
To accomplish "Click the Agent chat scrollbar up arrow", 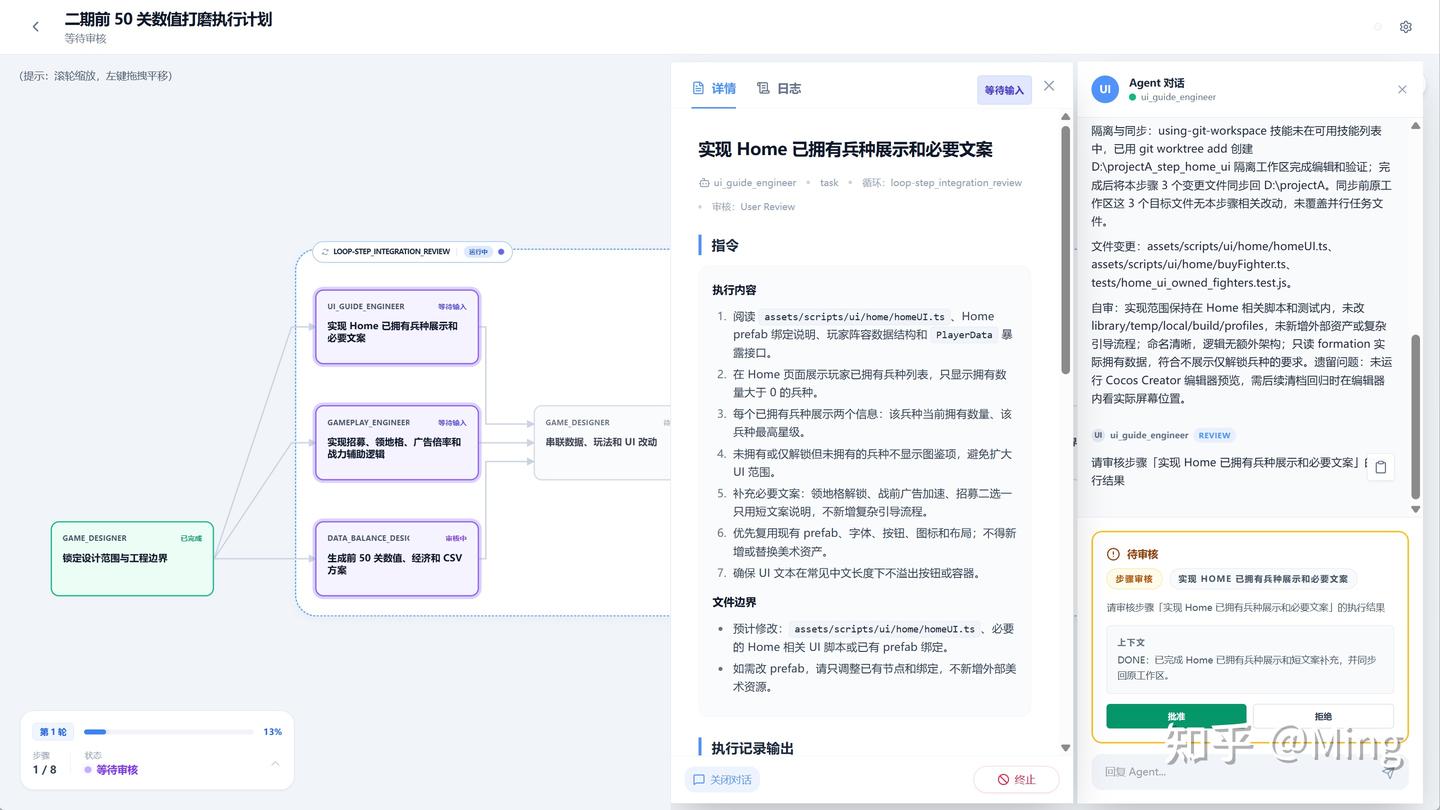I will click(x=1415, y=126).
